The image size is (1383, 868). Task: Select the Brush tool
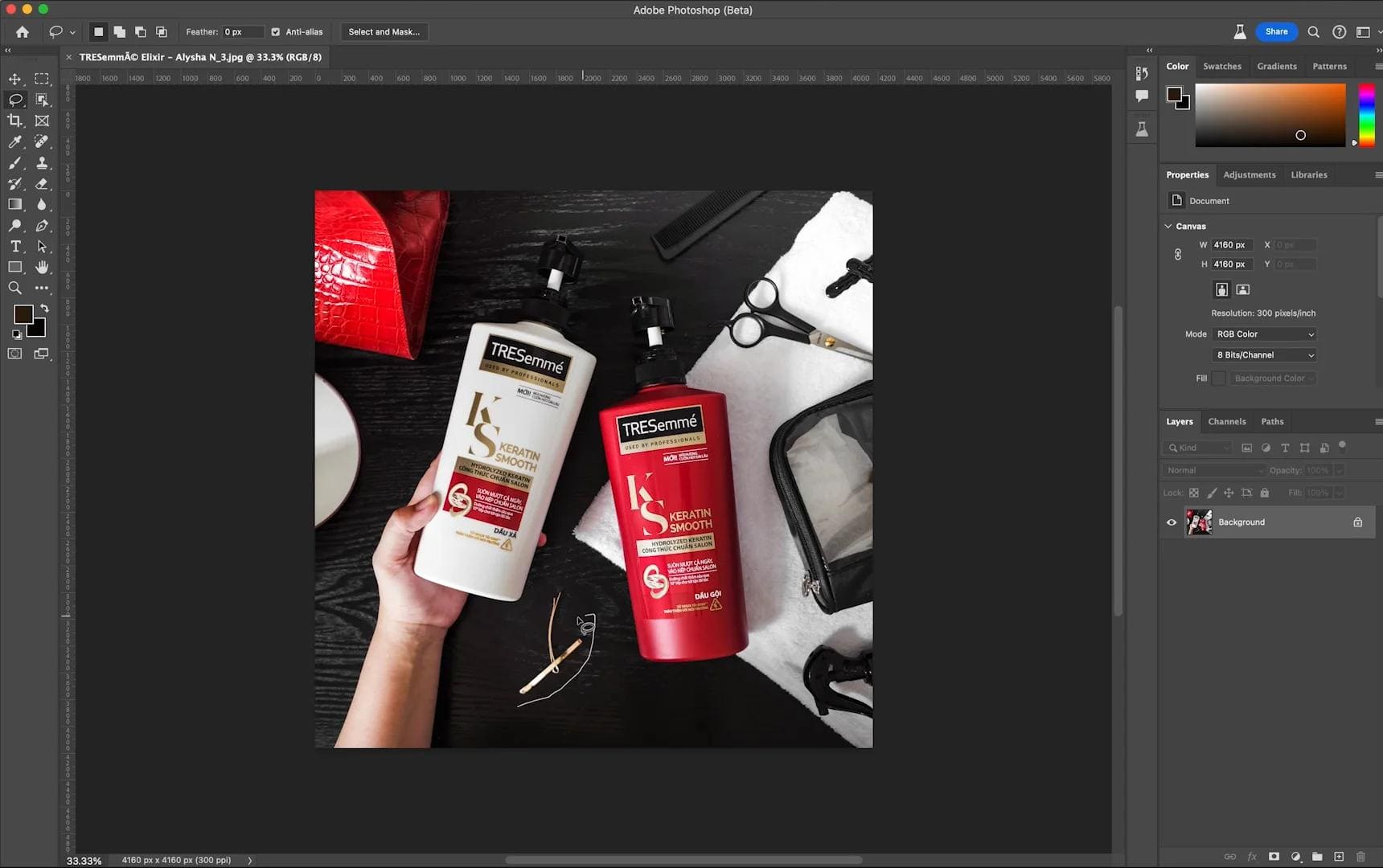14,162
